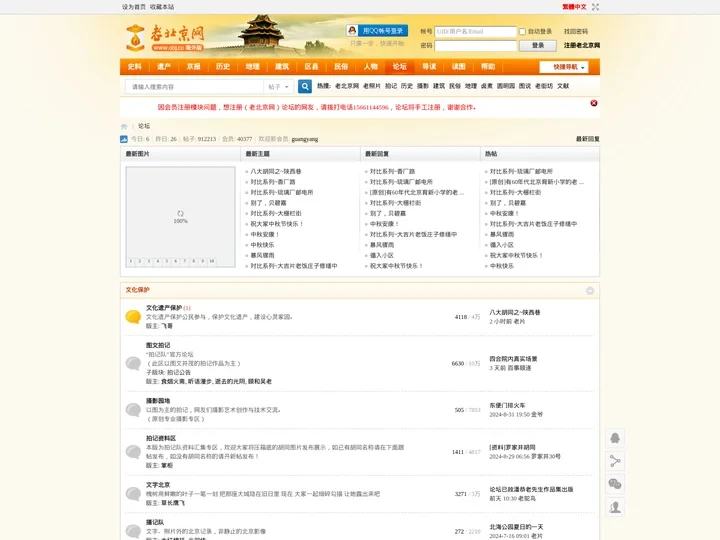Click the share icon in side panel
720x540 pixels.
click(x=615, y=461)
